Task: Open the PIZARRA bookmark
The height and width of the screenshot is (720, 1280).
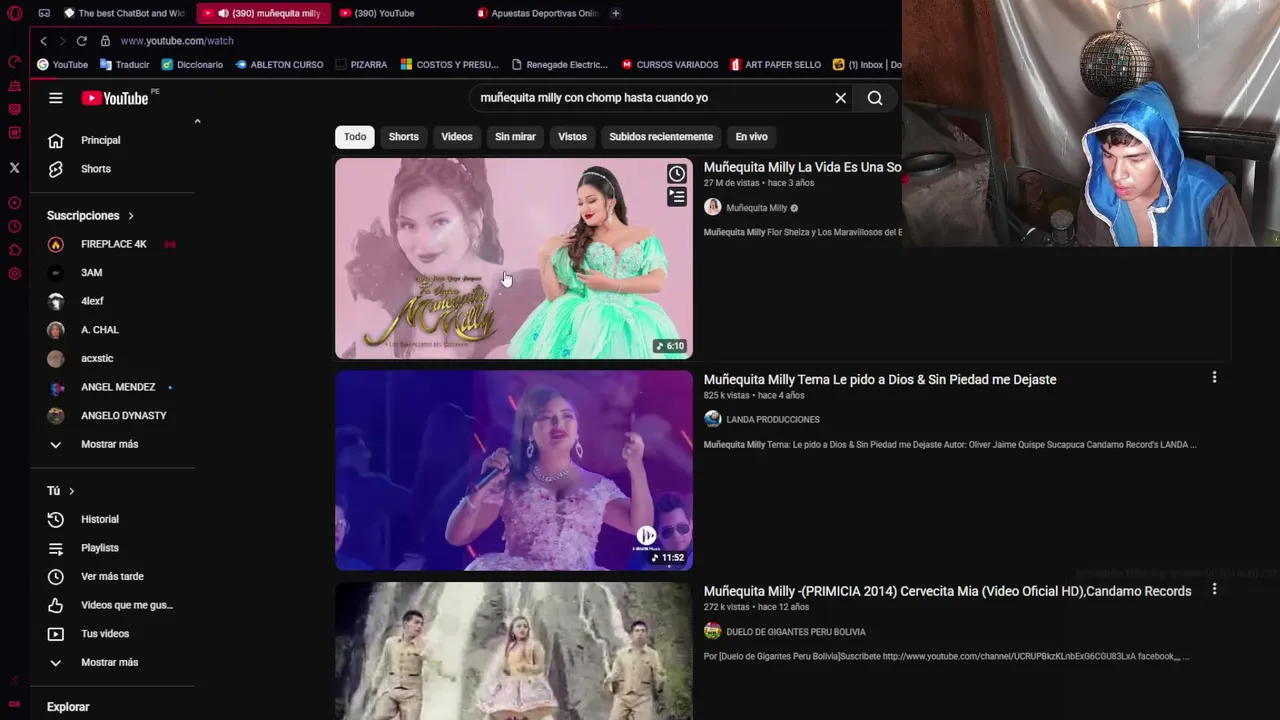Action: point(361,65)
